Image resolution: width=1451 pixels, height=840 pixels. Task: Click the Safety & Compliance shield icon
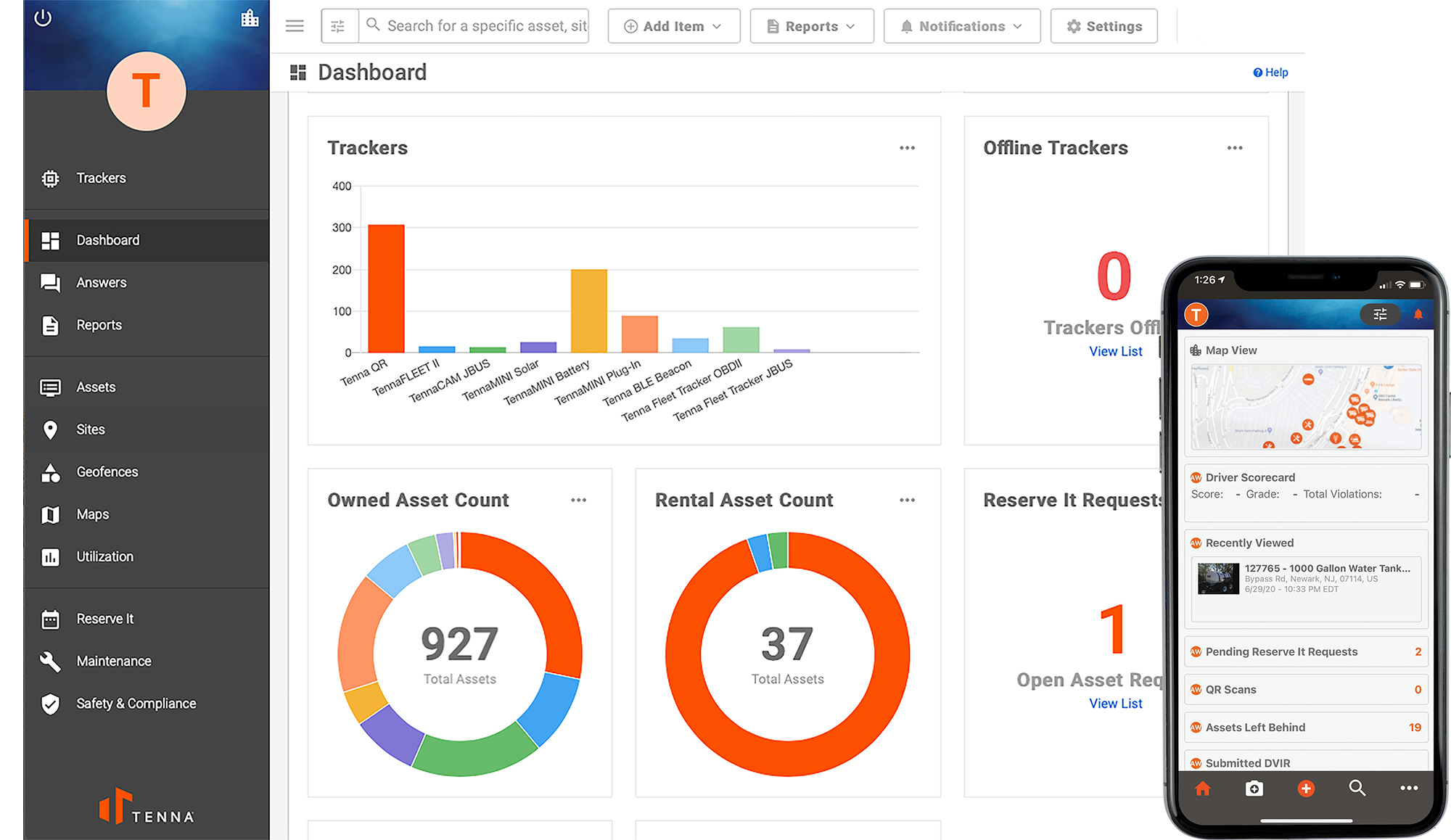(50, 703)
